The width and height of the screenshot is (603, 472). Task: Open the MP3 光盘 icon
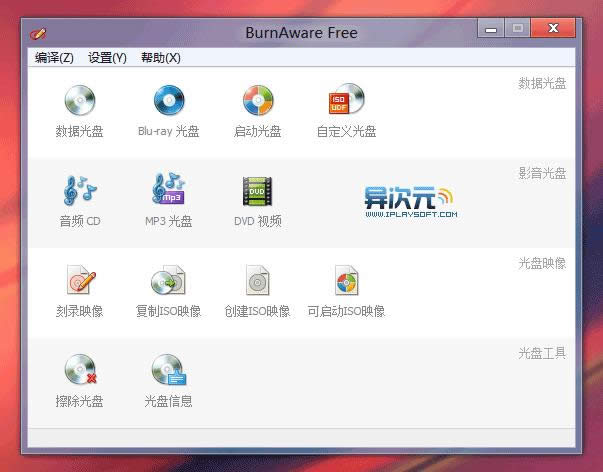(x=169, y=188)
